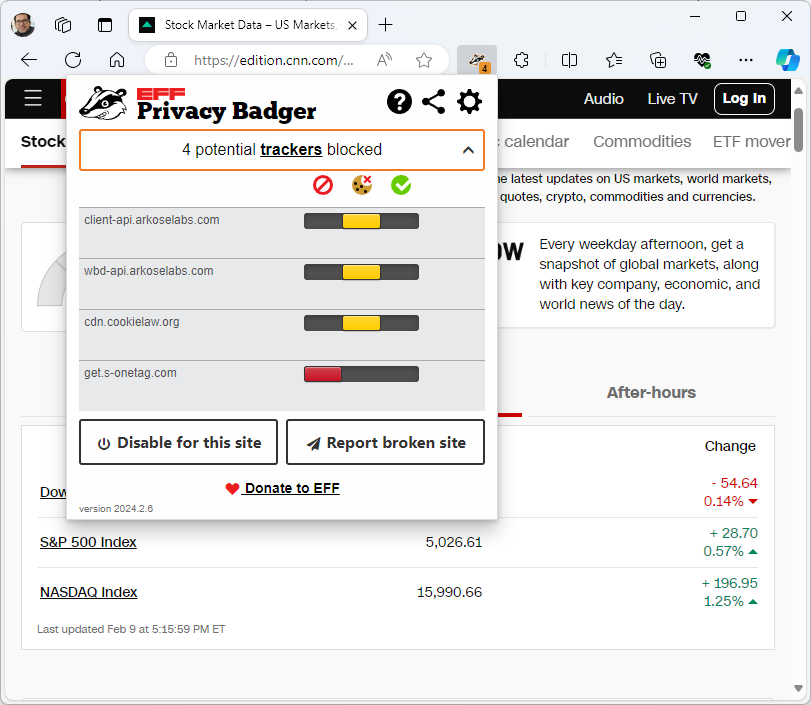
Task: Open the user profile avatar
Action: (x=23, y=25)
